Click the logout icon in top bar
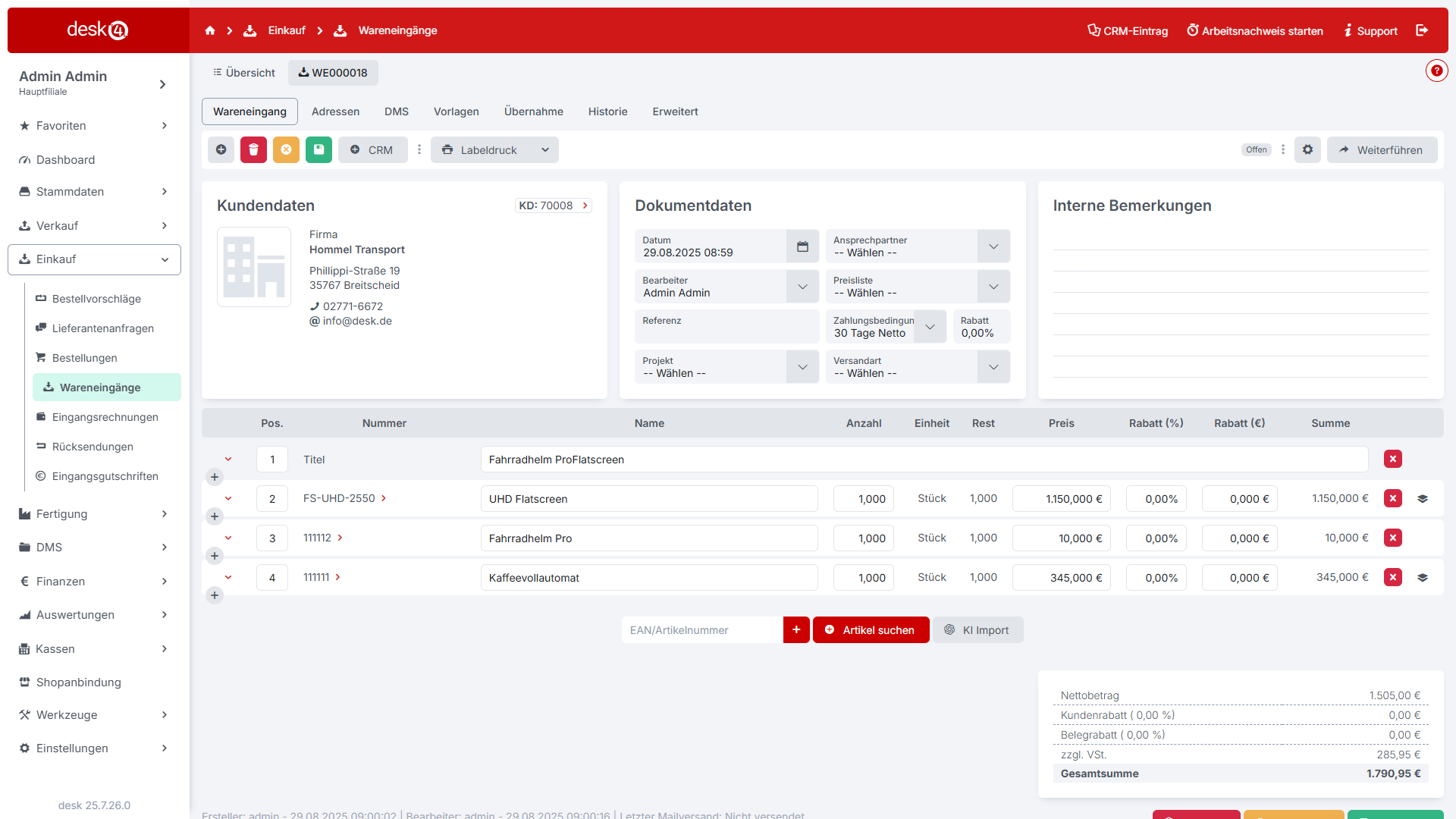The width and height of the screenshot is (1456, 819). [1422, 30]
